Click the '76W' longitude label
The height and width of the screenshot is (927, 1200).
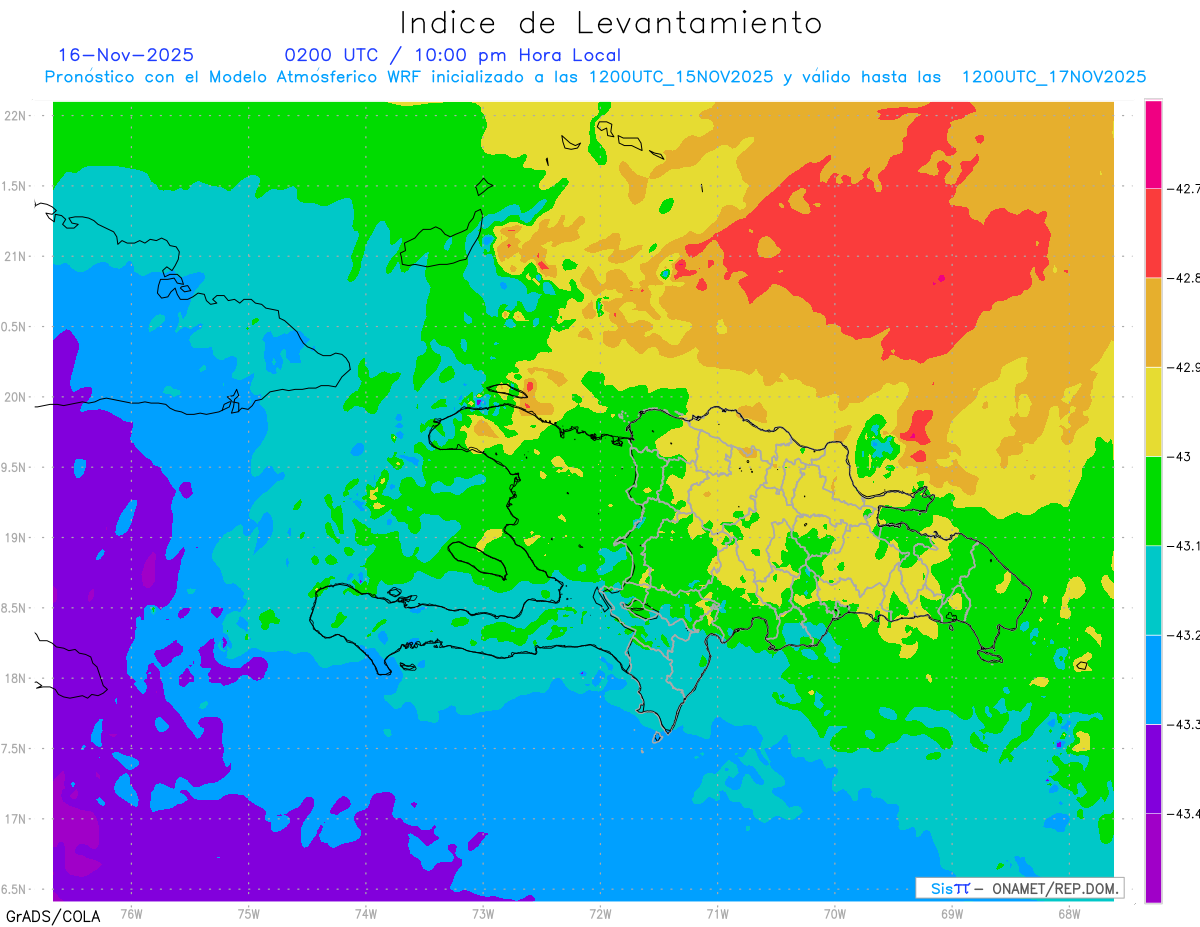tap(131, 913)
